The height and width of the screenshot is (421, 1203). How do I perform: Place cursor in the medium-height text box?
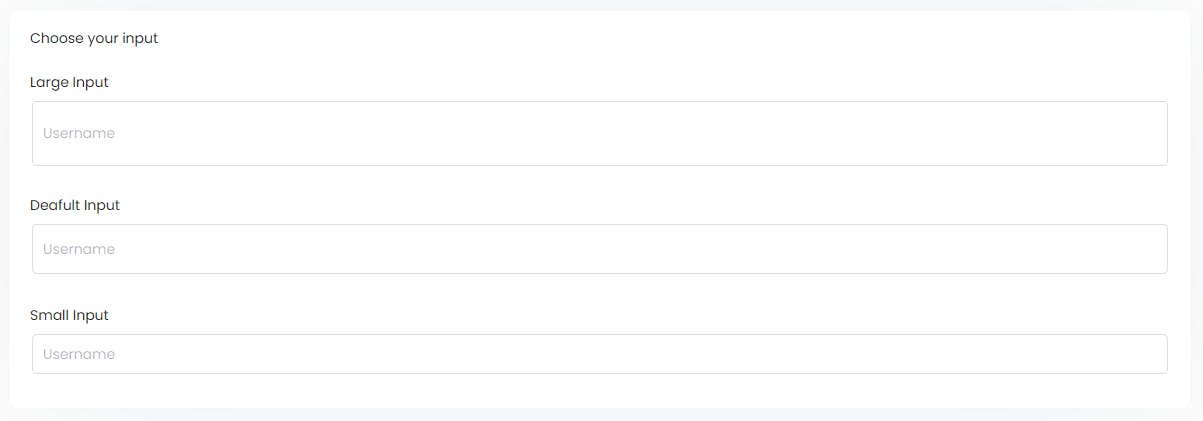click(x=600, y=249)
